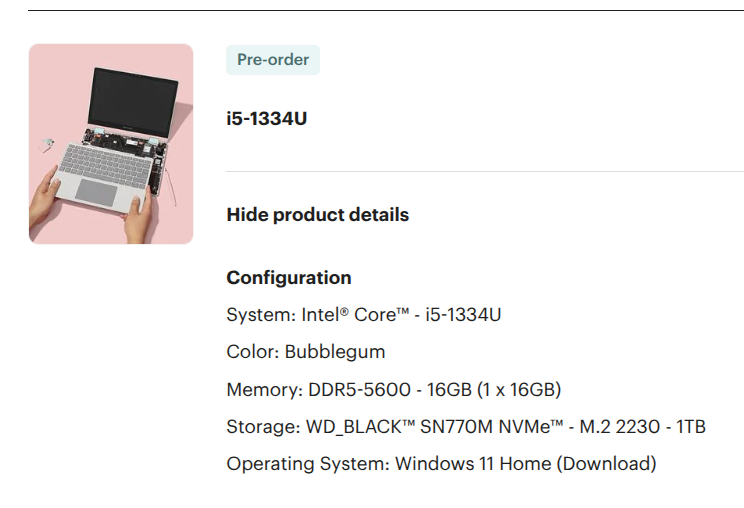Select the Intel Core i5-1334U system value

pyautogui.click(x=401, y=316)
